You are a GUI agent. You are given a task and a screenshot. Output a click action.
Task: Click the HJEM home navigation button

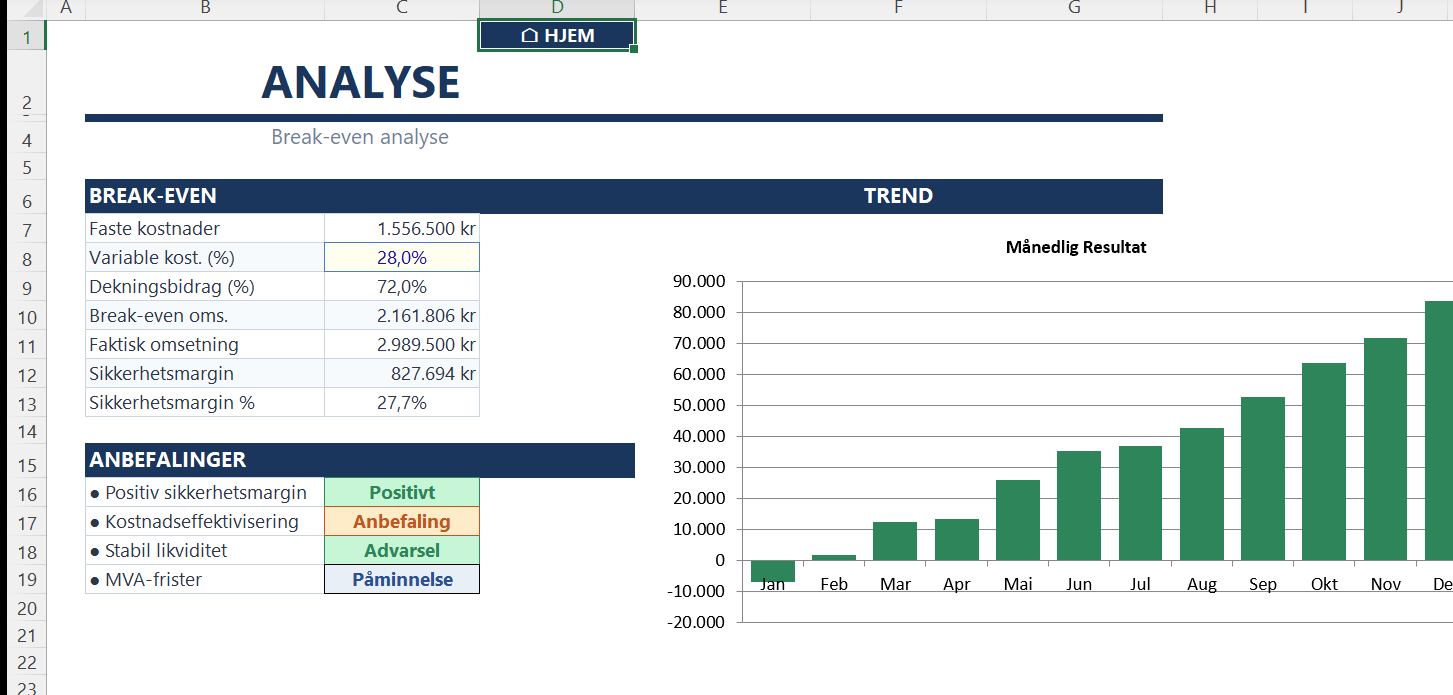pos(557,36)
